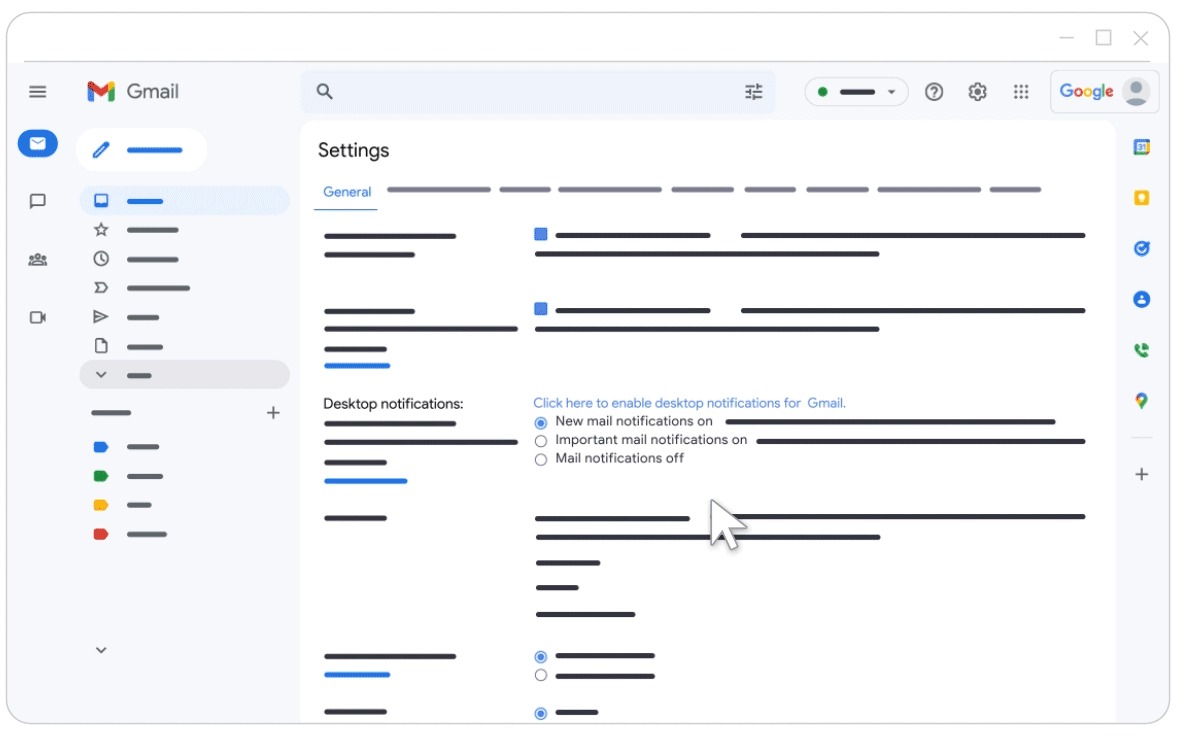This screenshot has height=736, width=1182.
Task: Open Chat from the left rail
Action: (38, 201)
